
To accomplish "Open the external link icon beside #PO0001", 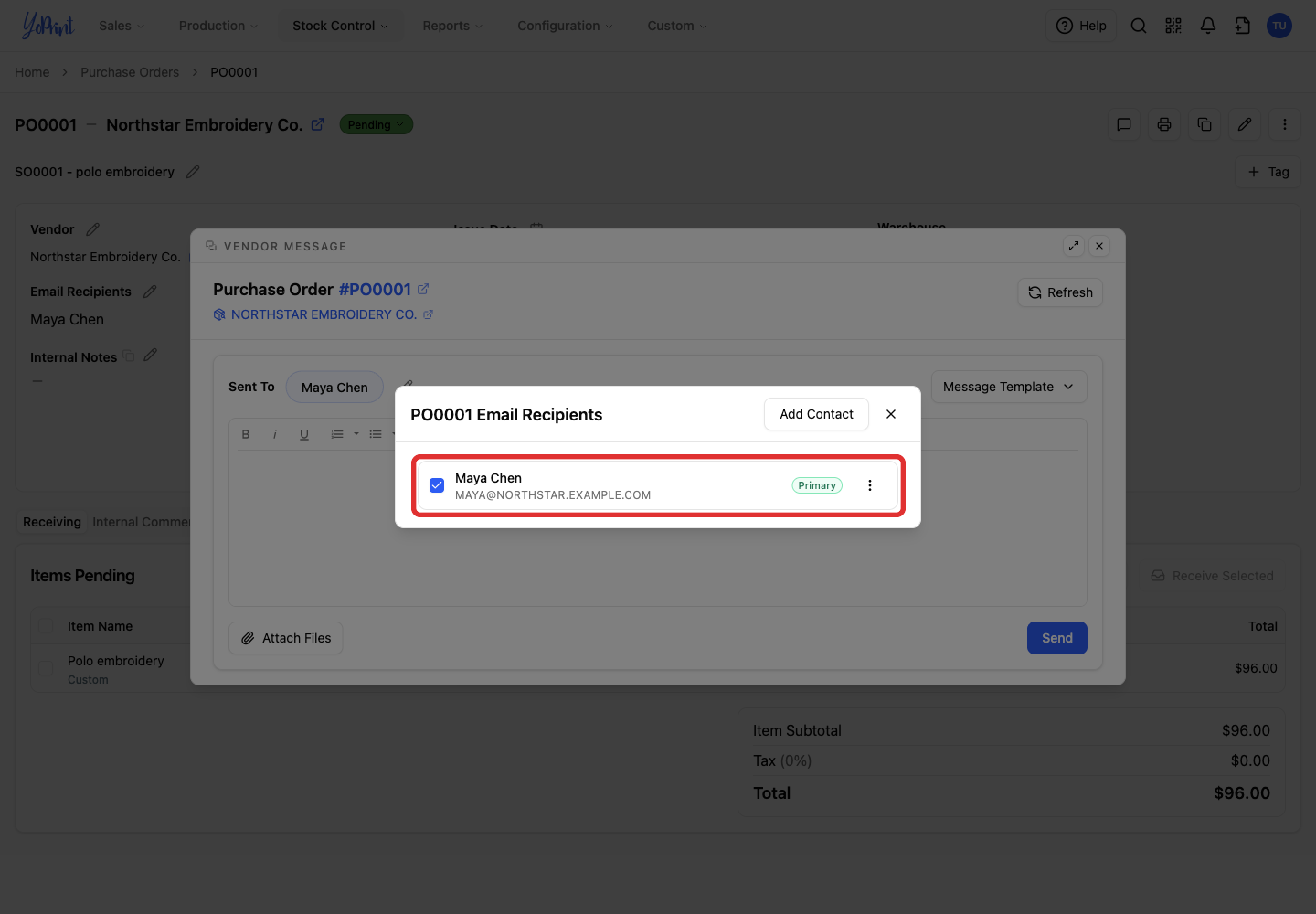I will pos(423,289).
